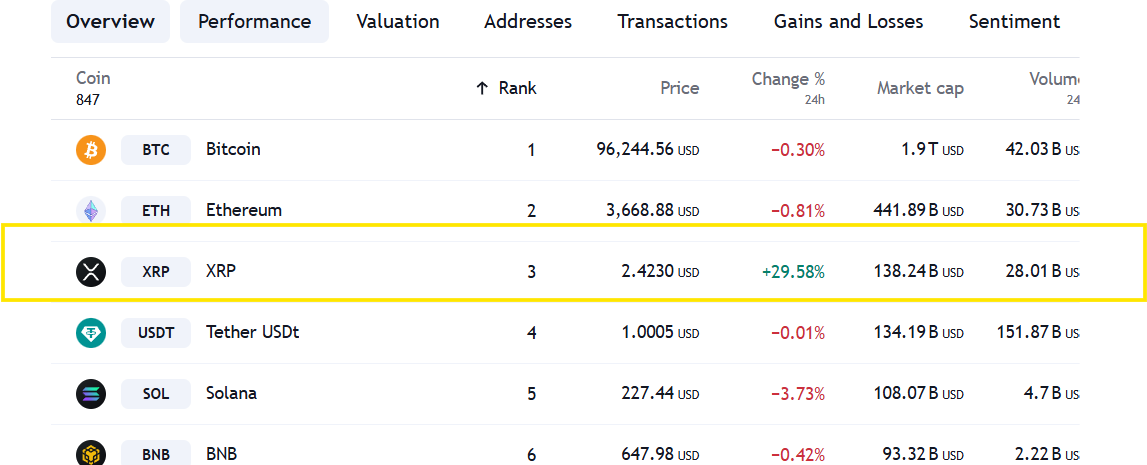Sort by the Market cap header
The height and width of the screenshot is (465, 1147).
920,88
